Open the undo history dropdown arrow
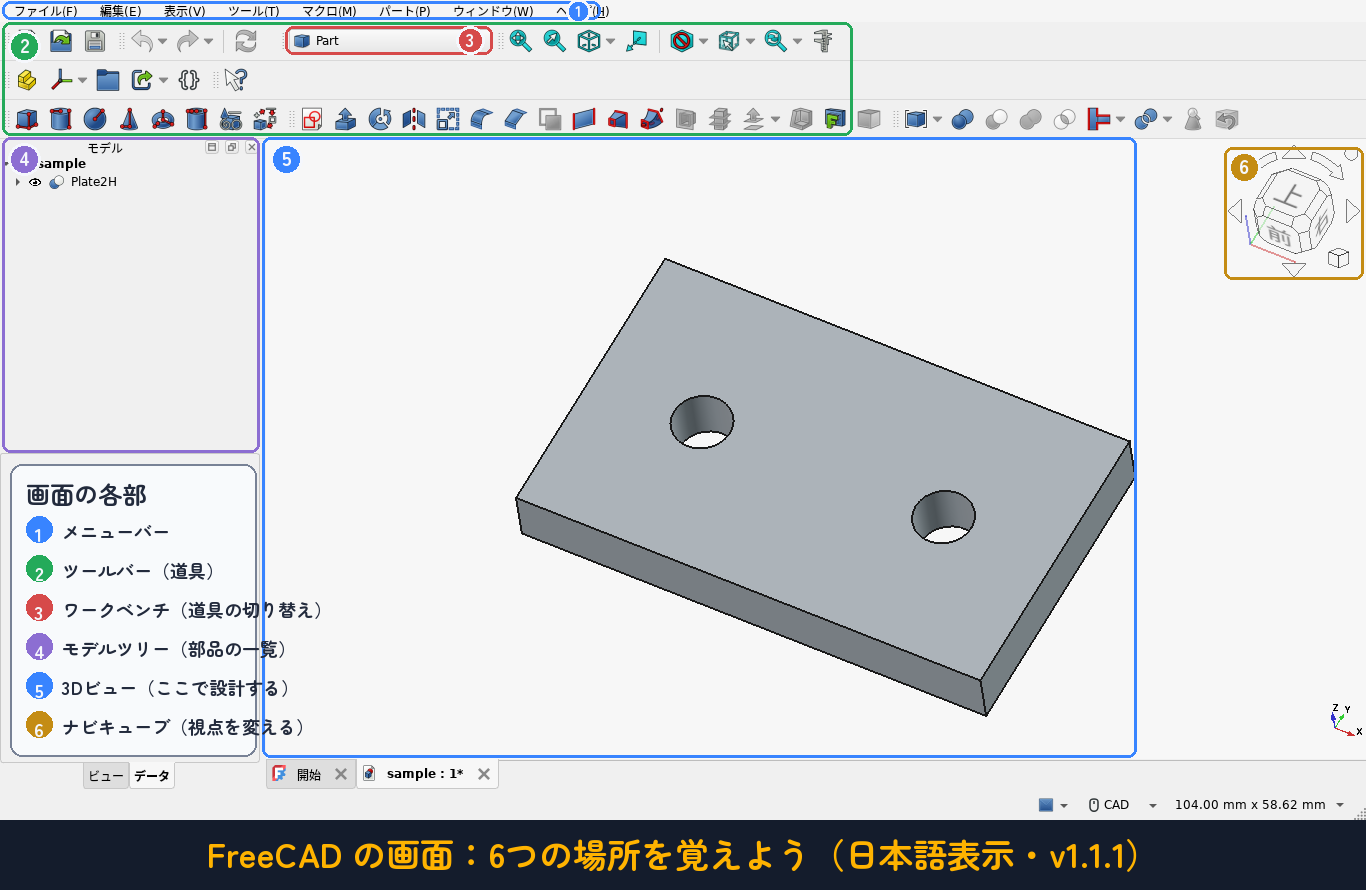The height and width of the screenshot is (890, 1366). click(162, 41)
